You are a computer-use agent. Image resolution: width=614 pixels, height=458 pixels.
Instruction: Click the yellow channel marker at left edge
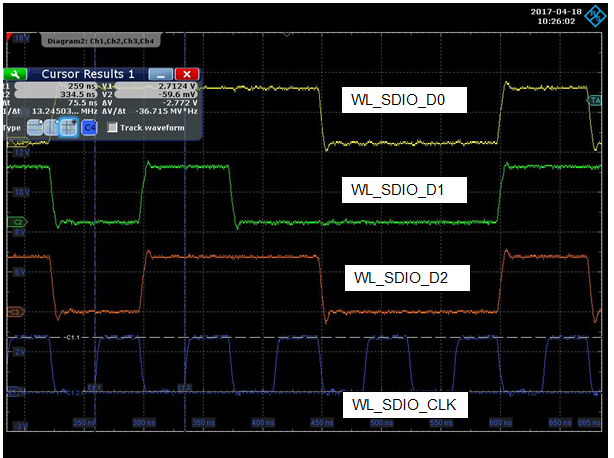click(x=17, y=142)
